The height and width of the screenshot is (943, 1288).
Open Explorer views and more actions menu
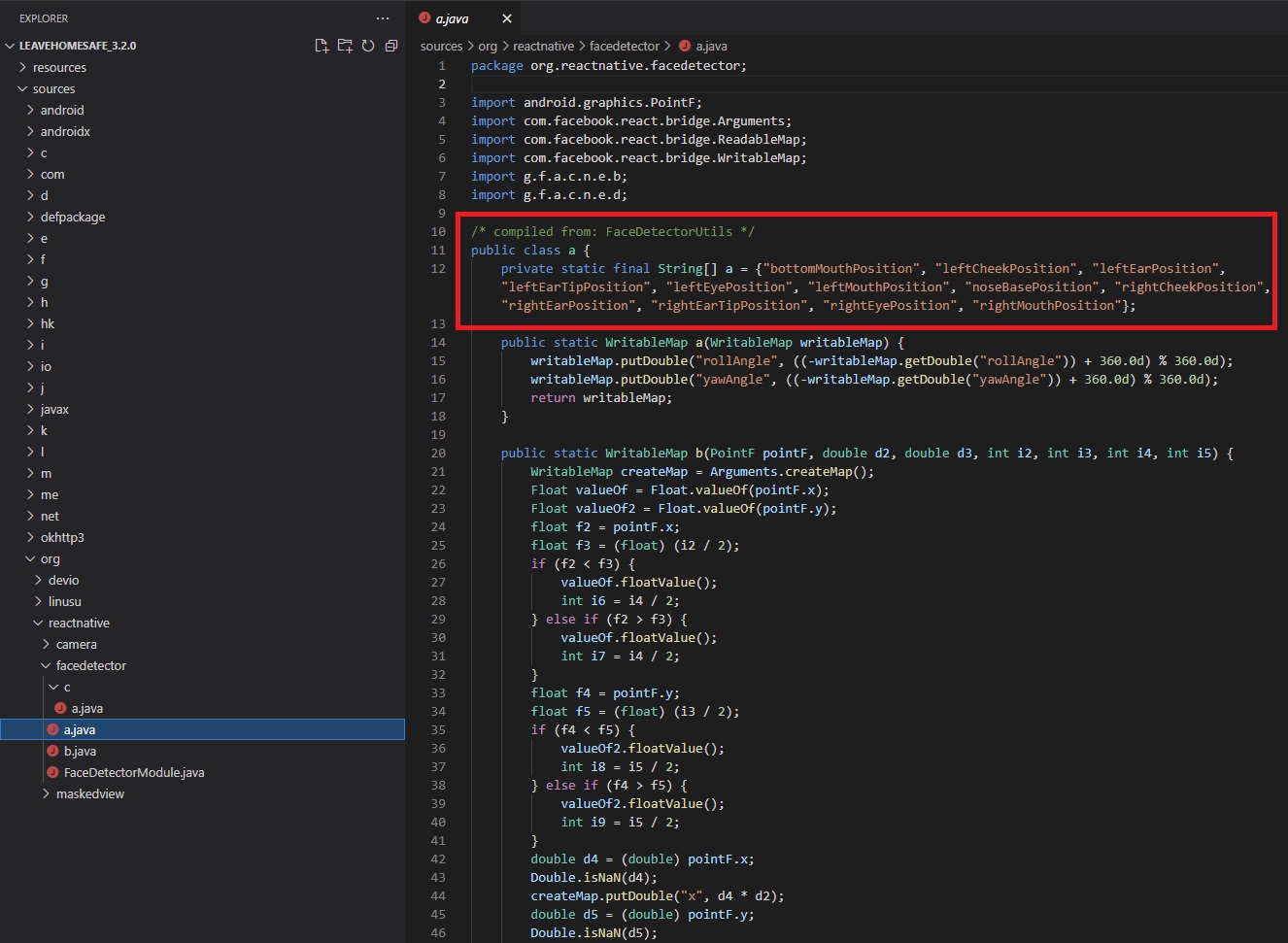383,18
